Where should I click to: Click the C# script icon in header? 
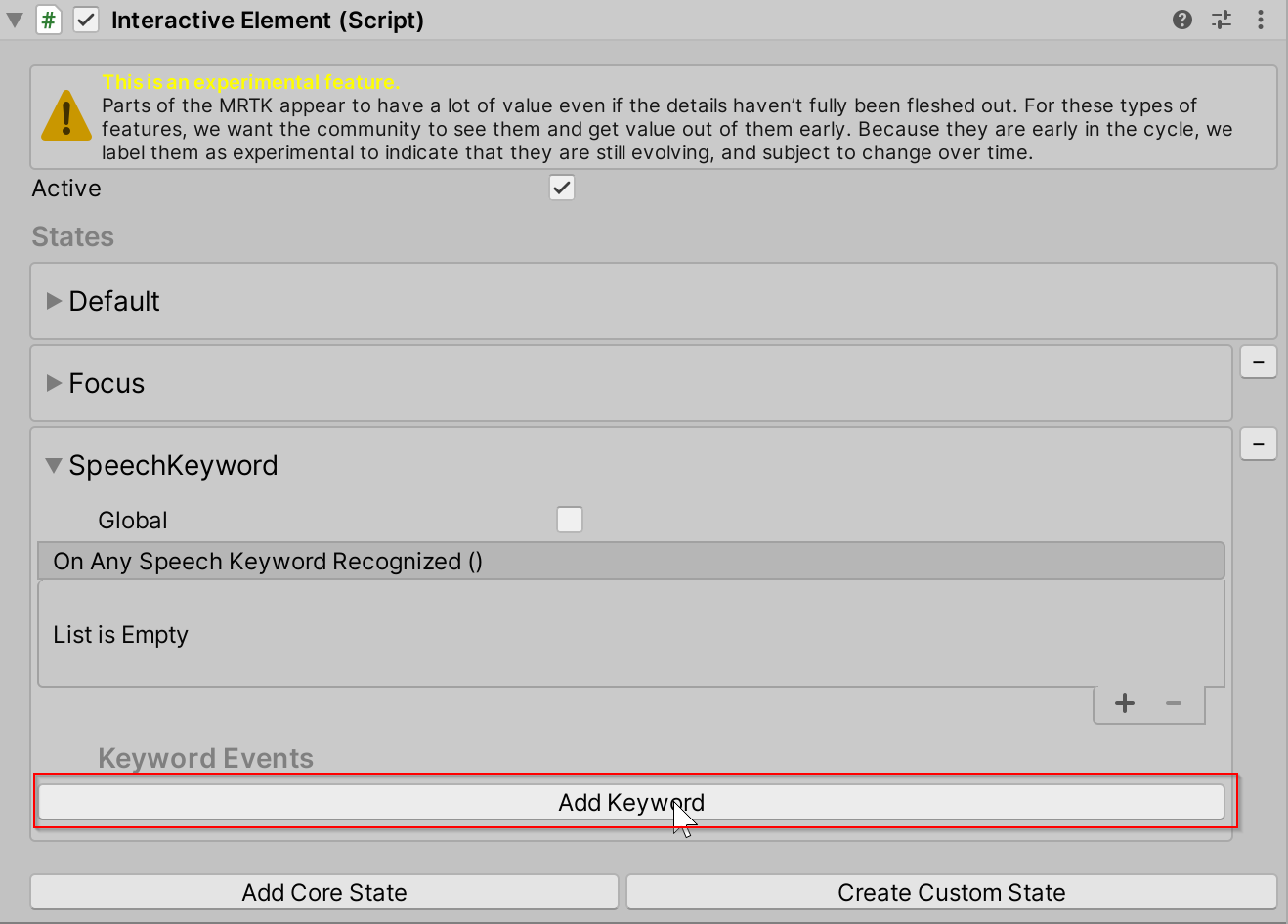click(48, 20)
